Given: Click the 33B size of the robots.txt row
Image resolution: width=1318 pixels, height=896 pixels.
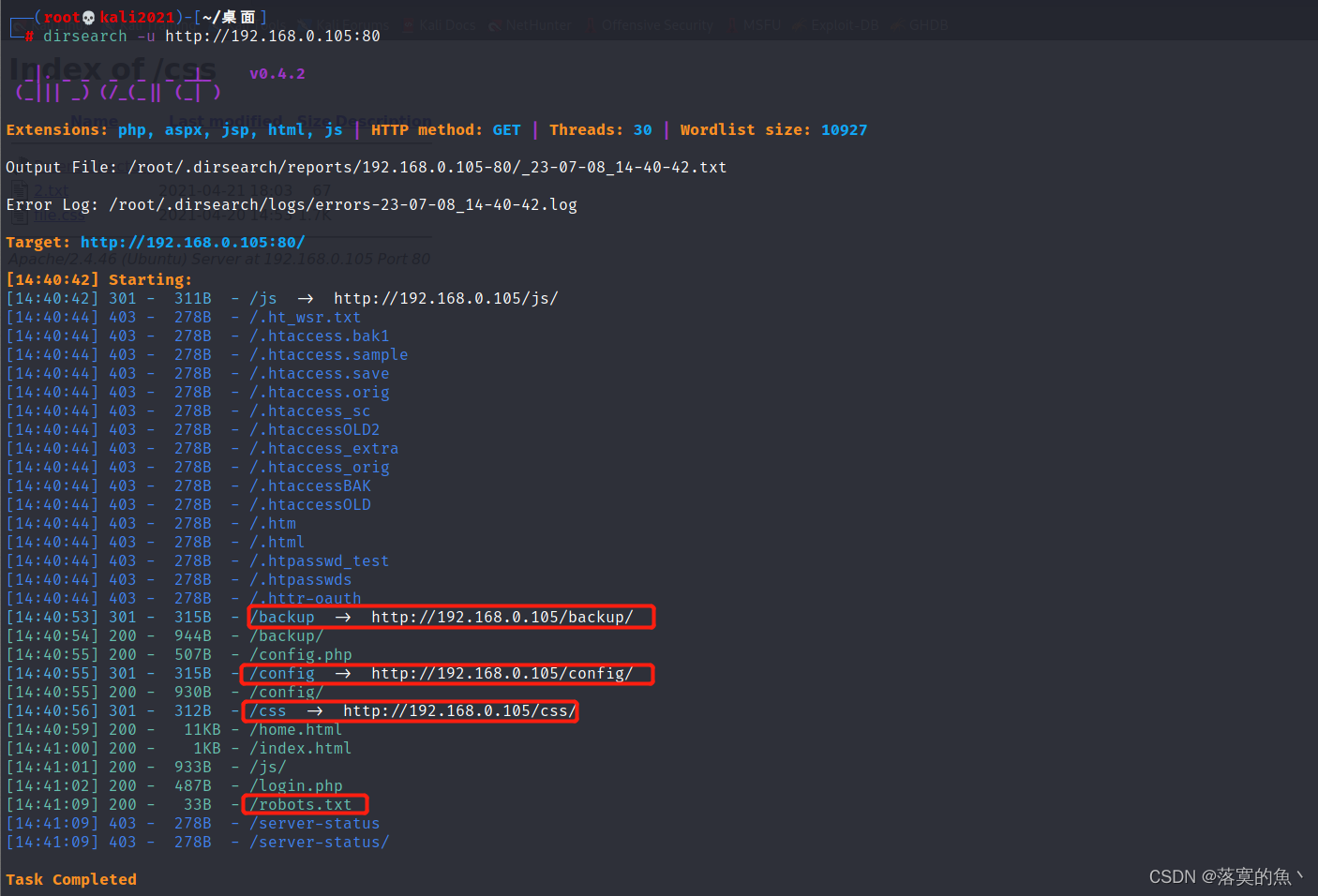Looking at the screenshot, I should point(198,804).
